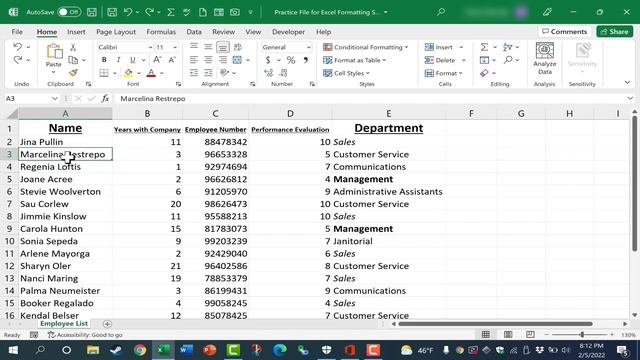The width and height of the screenshot is (640, 360).
Task: Apply the yellow Fill Color
Action: (128, 73)
